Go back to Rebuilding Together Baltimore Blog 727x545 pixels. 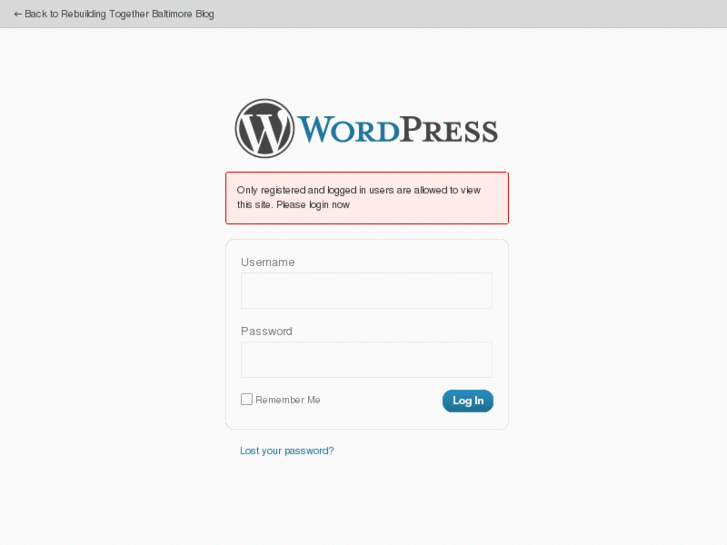point(114,14)
